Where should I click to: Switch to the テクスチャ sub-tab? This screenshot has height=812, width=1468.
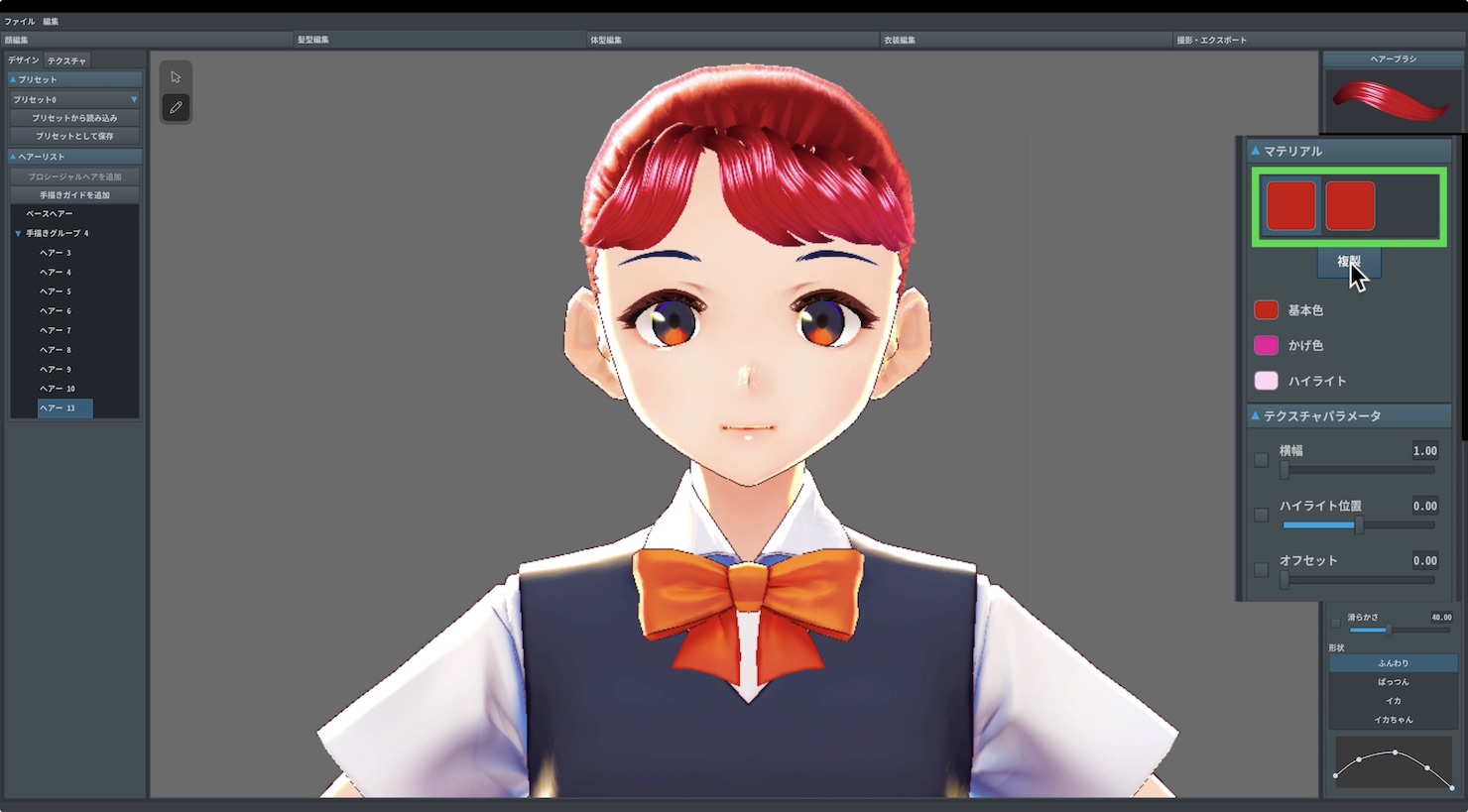click(x=66, y=60)
